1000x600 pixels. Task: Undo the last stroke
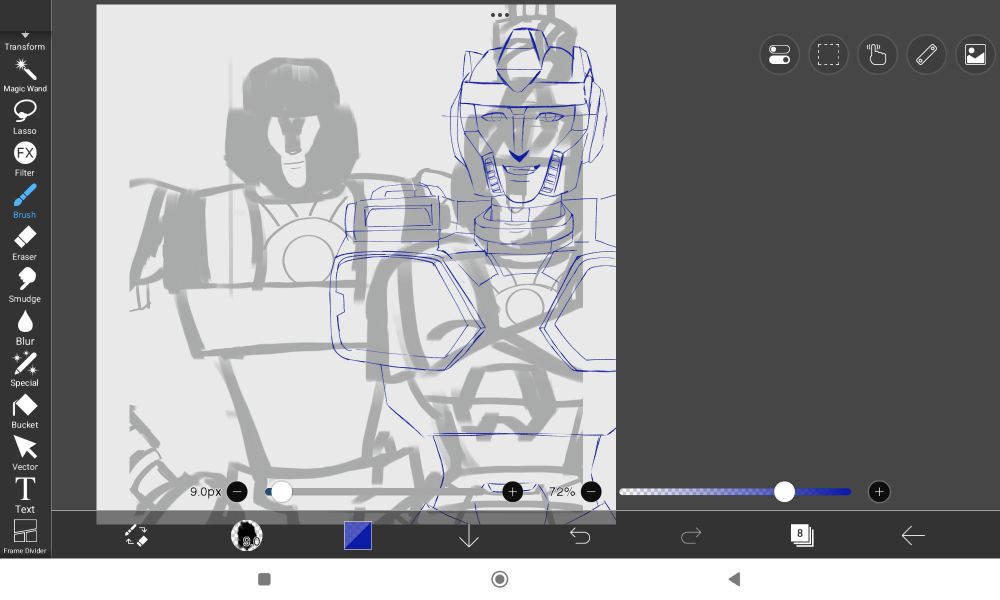(580, 536)
